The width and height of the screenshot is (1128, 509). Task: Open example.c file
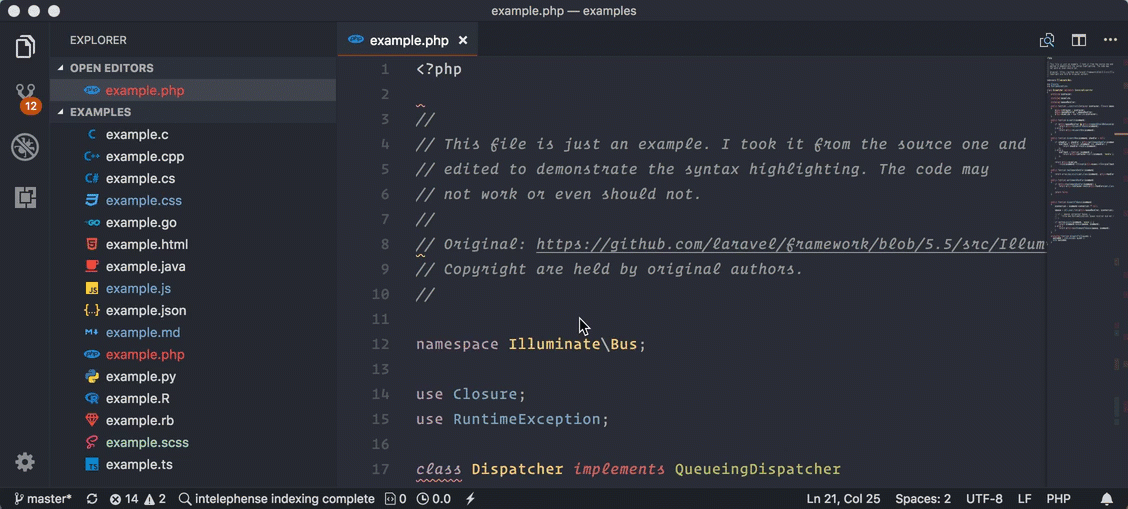click(x=193, y=134)
